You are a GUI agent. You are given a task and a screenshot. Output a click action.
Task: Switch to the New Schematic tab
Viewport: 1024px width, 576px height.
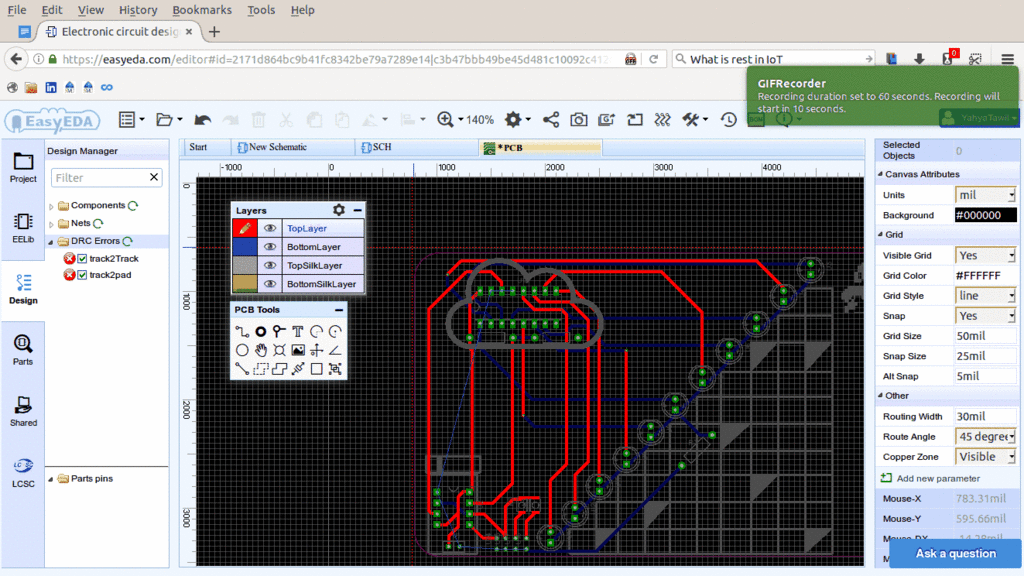click(292, 146)
